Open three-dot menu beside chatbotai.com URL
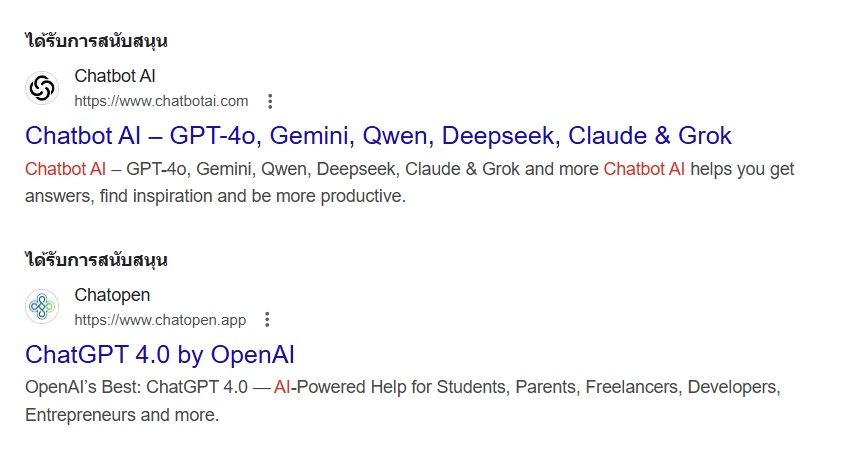 (x=270, y=101)
